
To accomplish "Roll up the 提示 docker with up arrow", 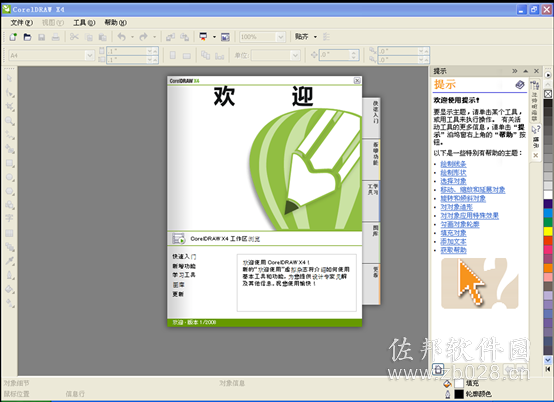I will click(526, 71).
